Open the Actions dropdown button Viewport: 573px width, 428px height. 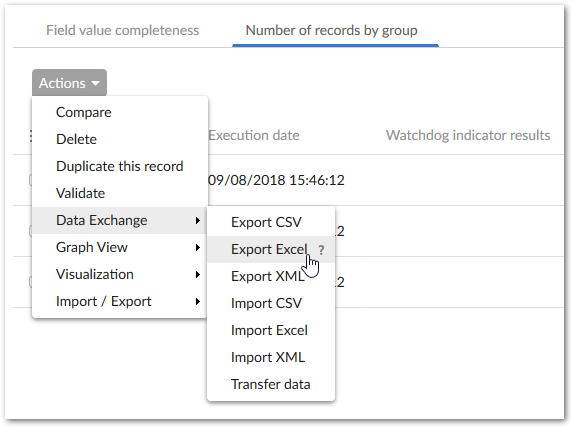pos(69,83)
